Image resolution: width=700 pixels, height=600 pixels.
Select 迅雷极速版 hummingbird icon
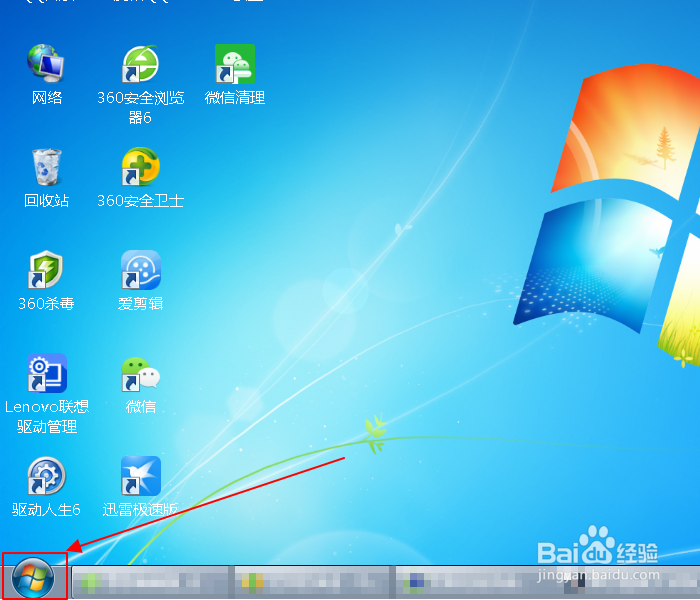click(141, 475)
